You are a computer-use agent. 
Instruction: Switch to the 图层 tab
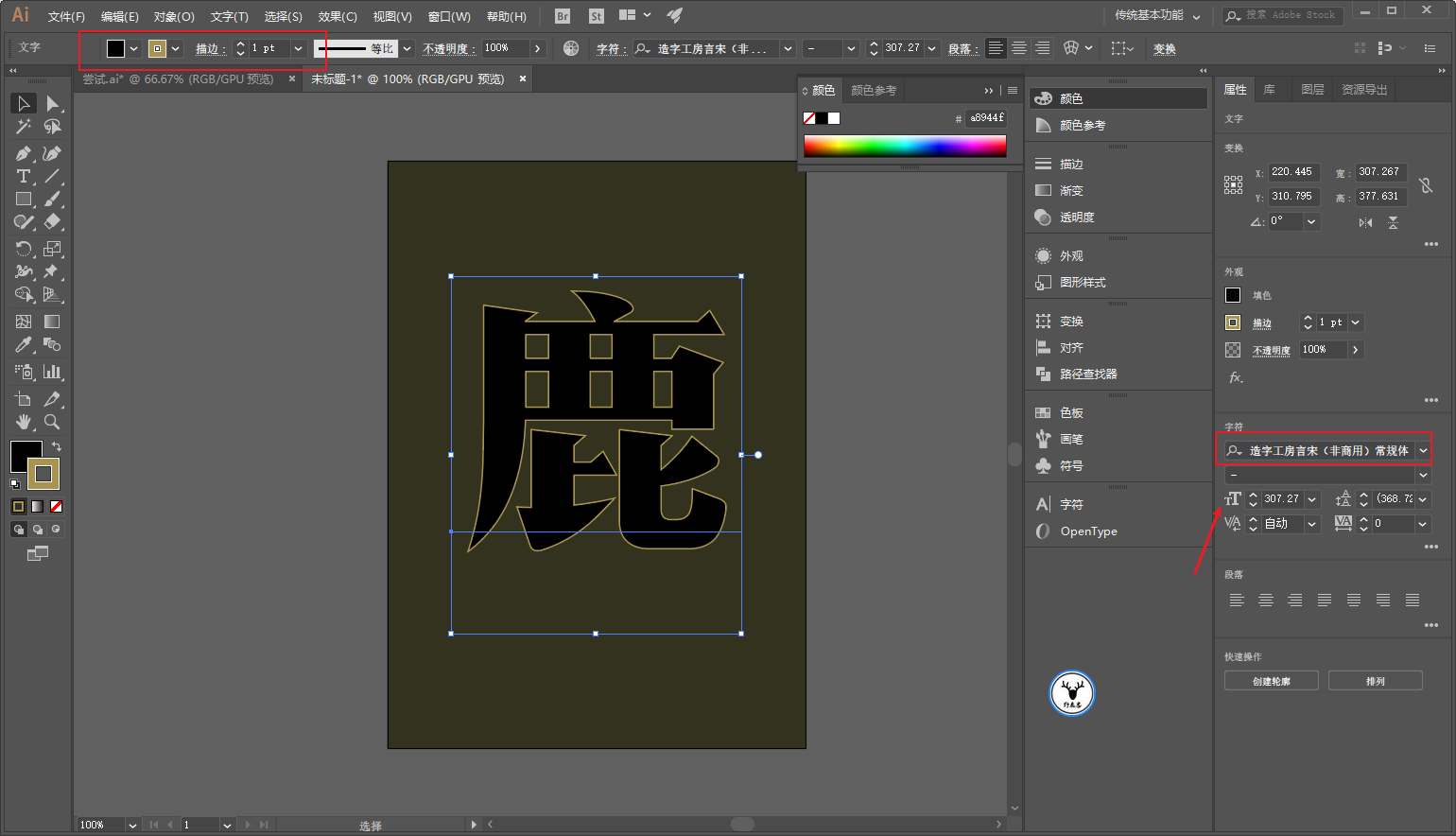(1312, 90)
